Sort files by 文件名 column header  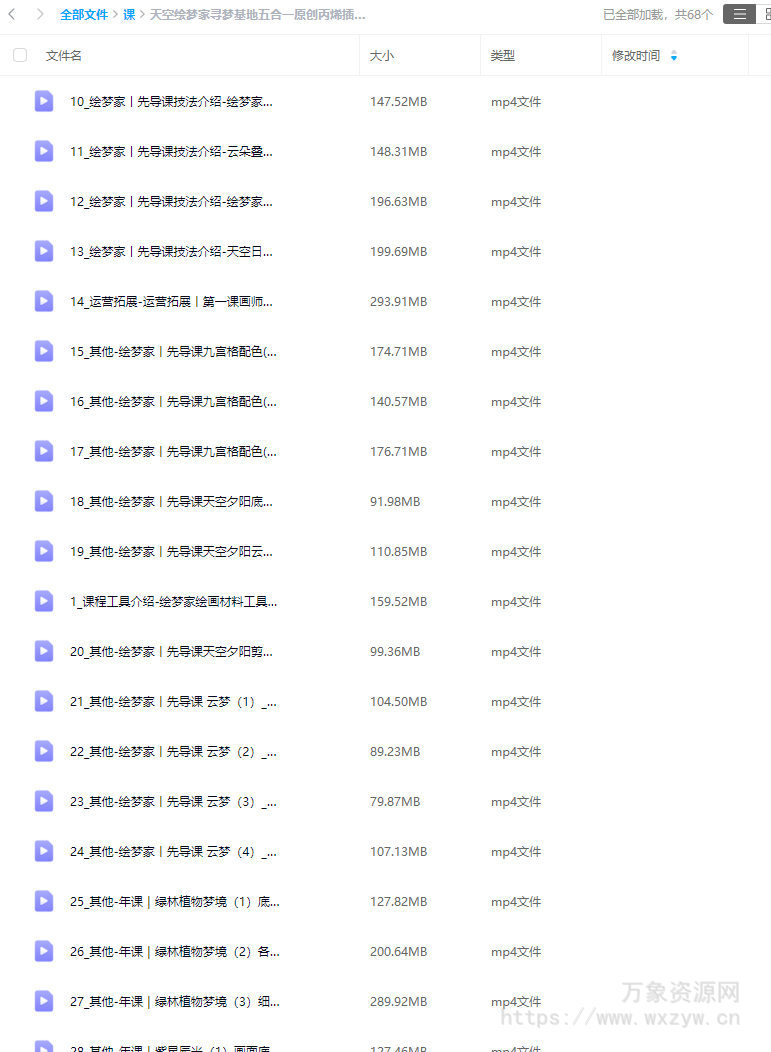tap(64, 56)
